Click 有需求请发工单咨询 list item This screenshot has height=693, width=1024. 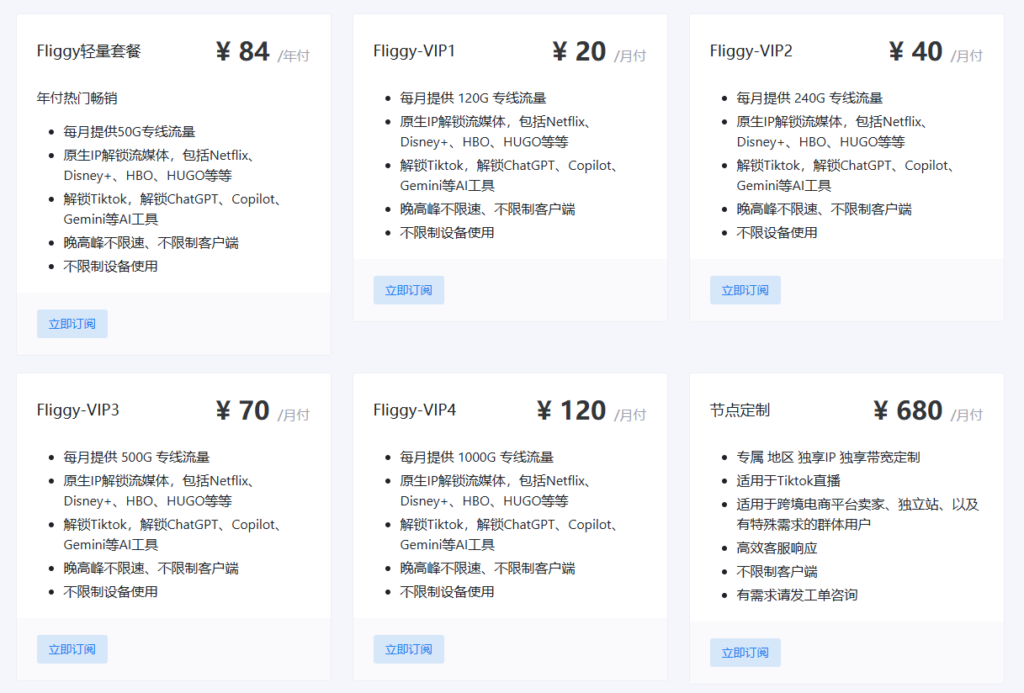coord(797,595)
